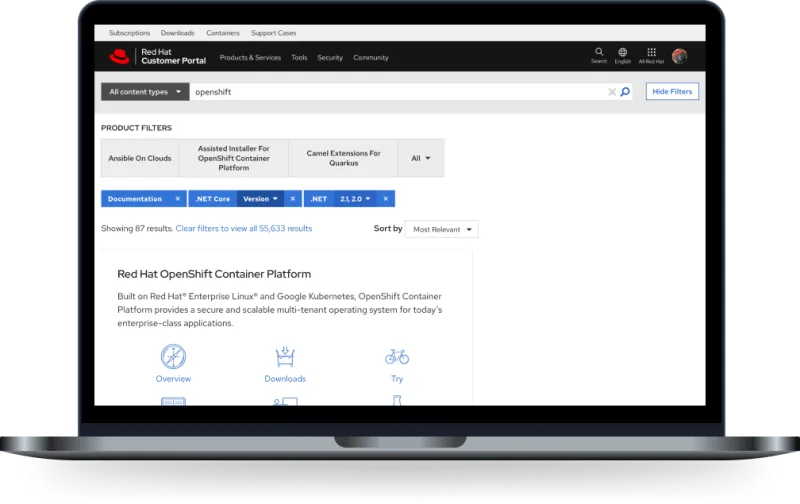Open the All content types dropdown
The image size is (800, 504).
click(145, 92)
